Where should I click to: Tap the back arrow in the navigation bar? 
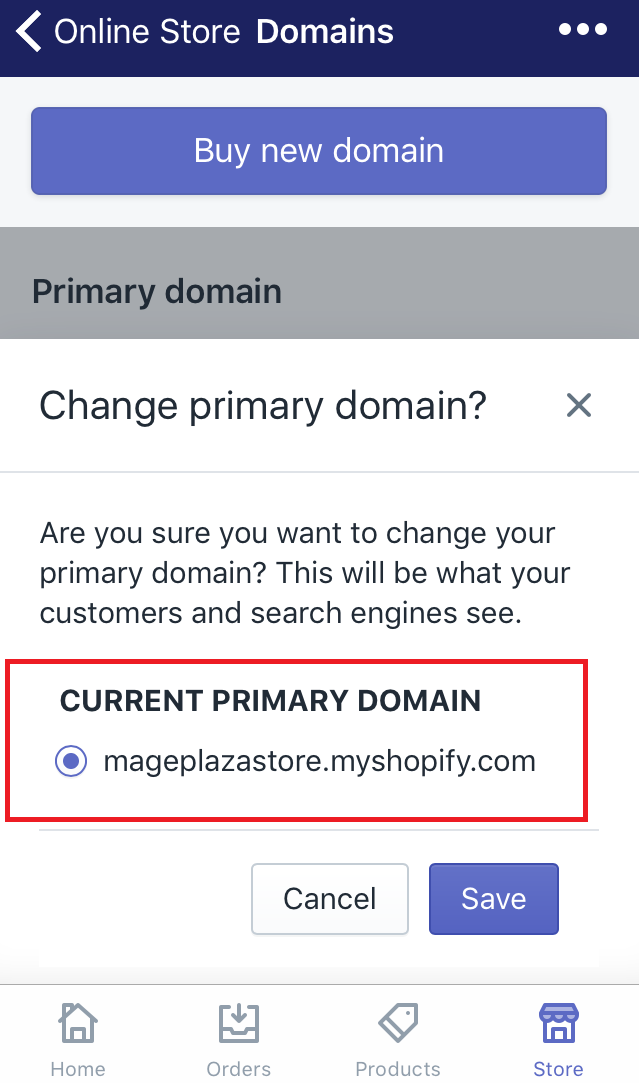point(27,31)
